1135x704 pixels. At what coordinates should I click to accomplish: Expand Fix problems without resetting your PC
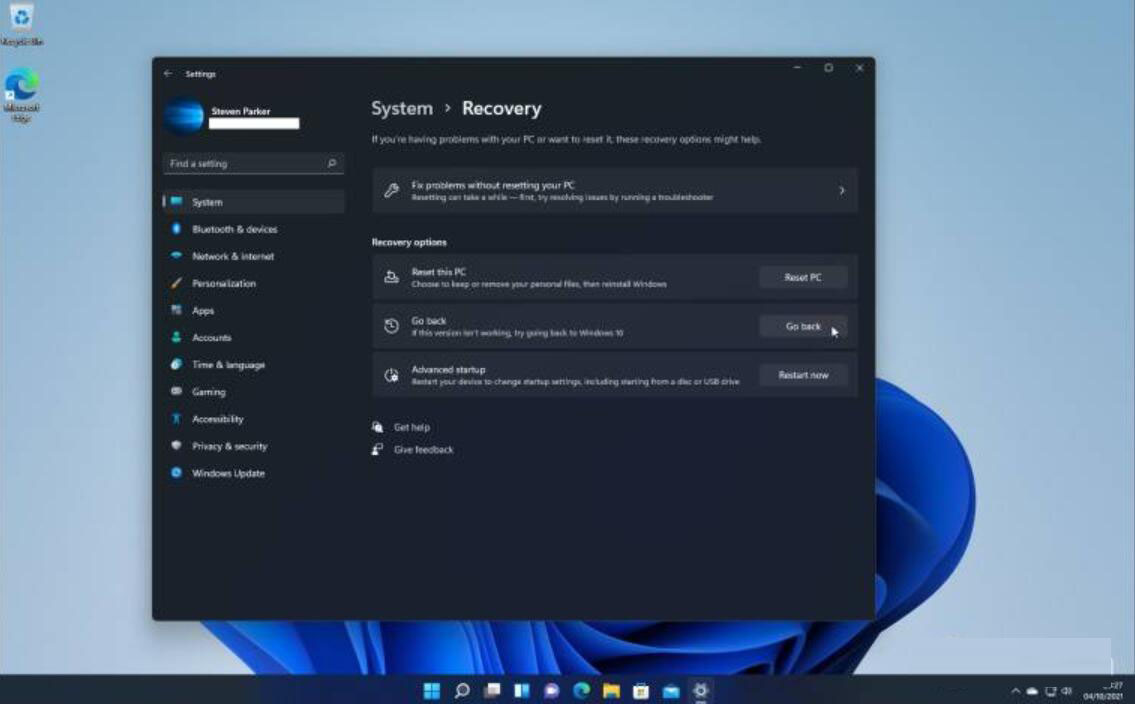tap(614, 190)
